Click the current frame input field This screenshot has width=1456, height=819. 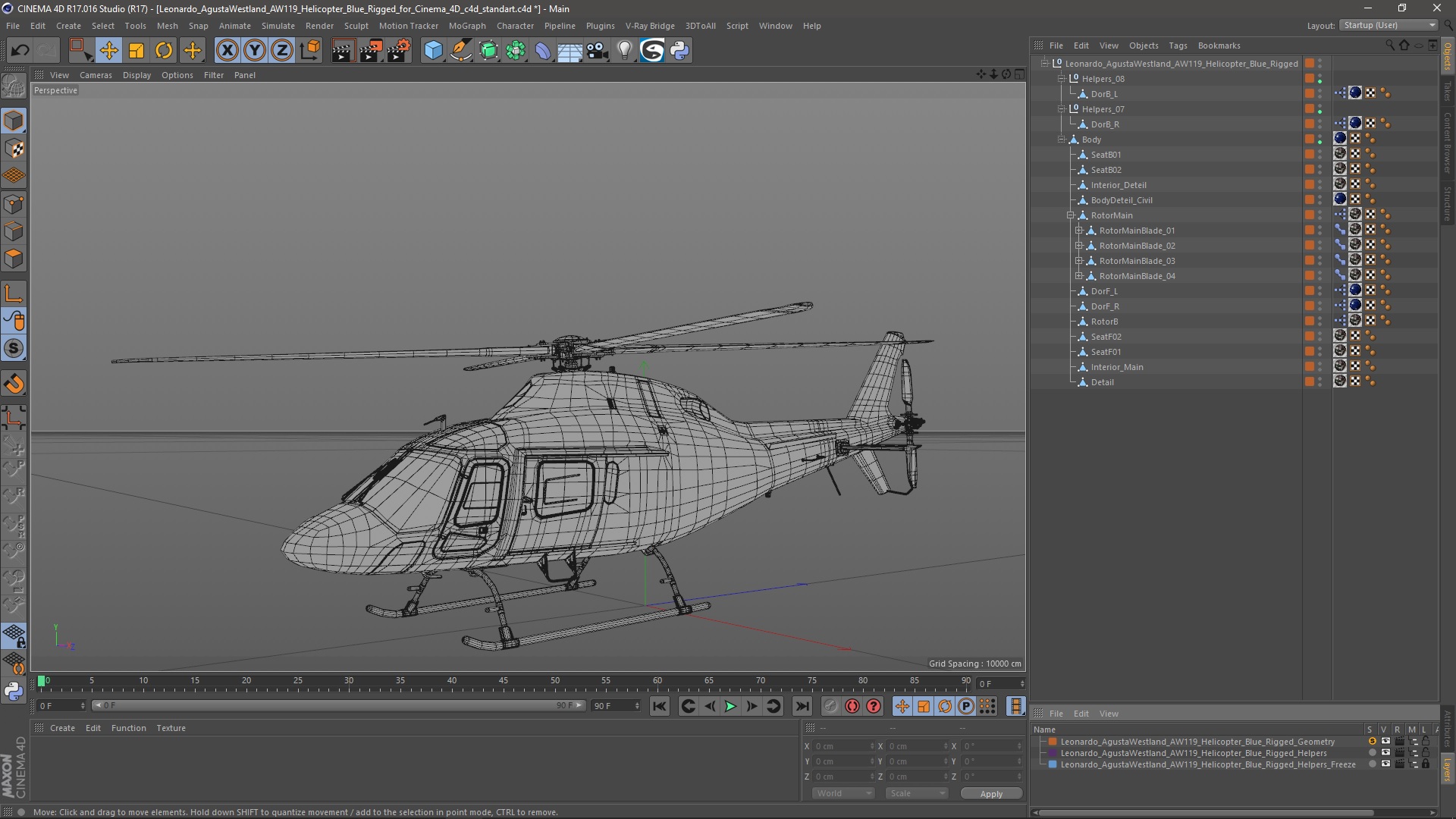[1000, 684]
